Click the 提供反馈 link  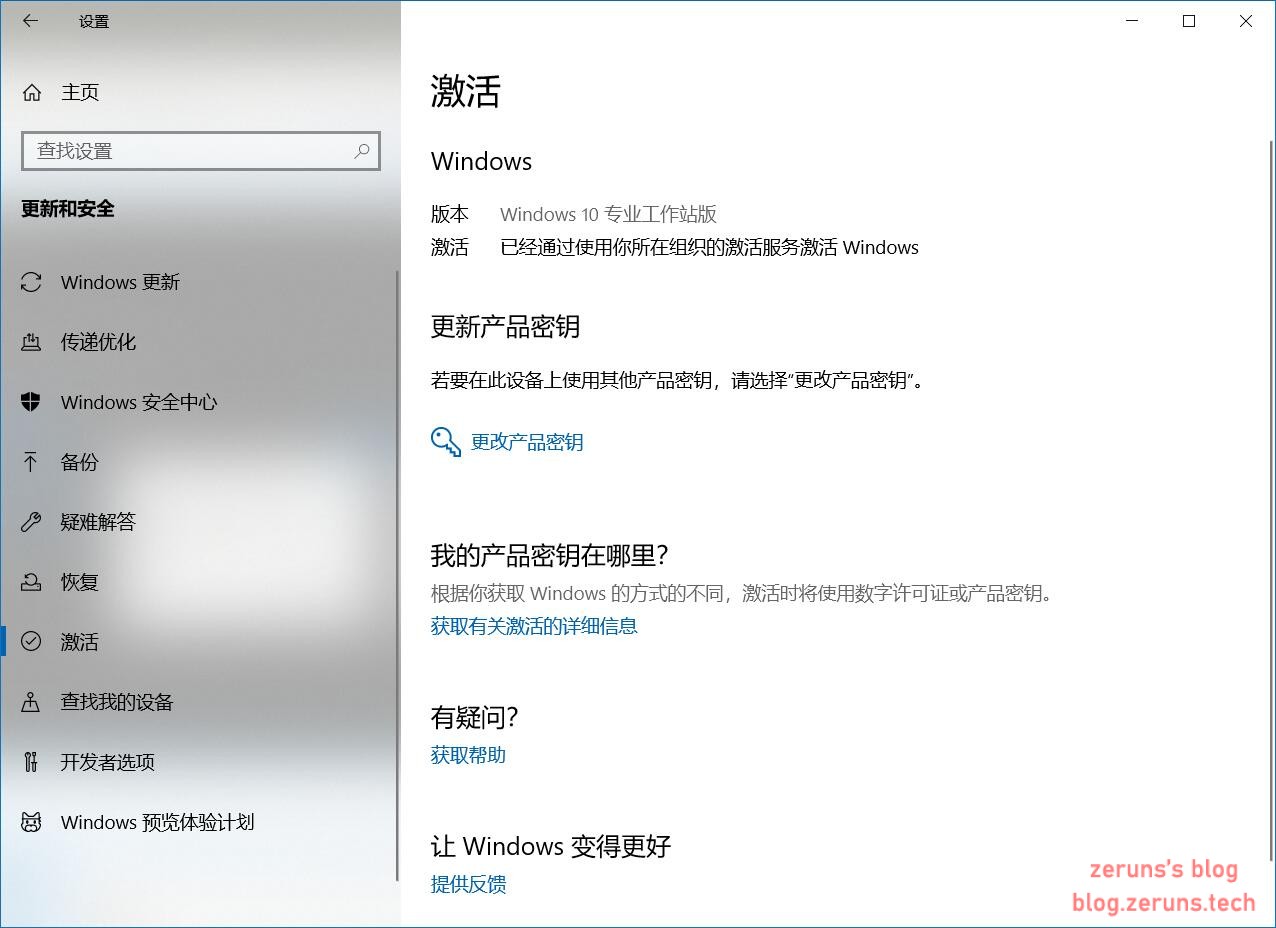(x=468, y=884)
